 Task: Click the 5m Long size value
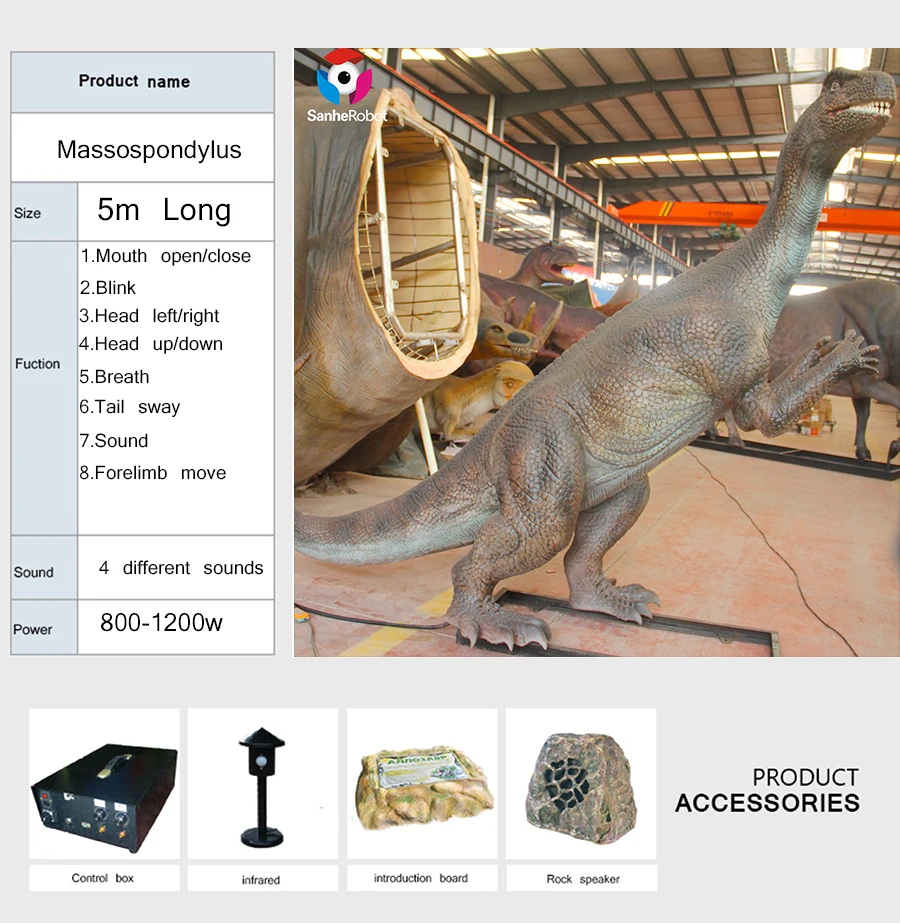click(164, 210)
